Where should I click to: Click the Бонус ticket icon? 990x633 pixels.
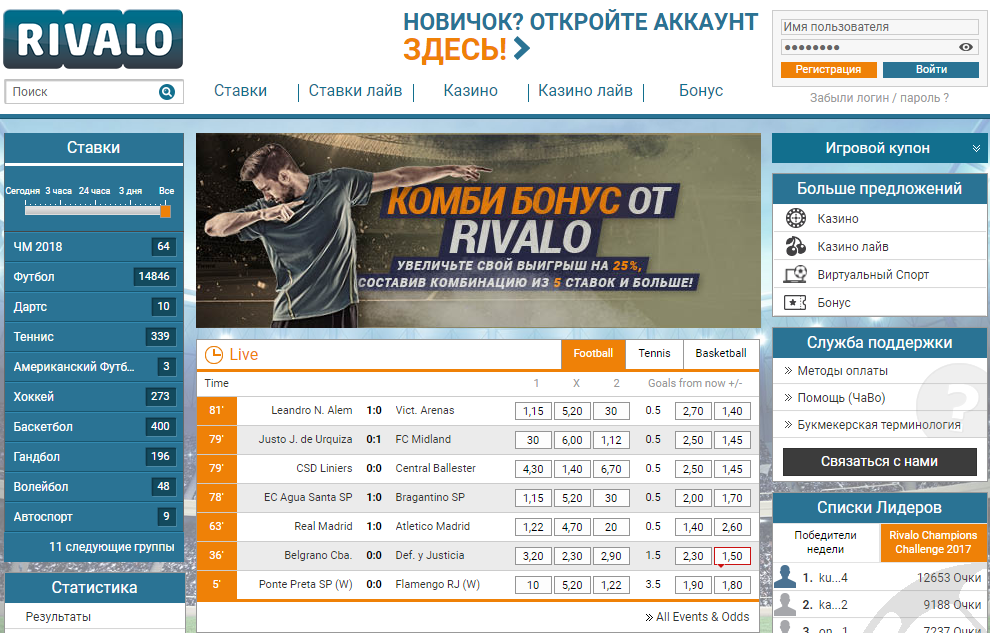(795, 302)
